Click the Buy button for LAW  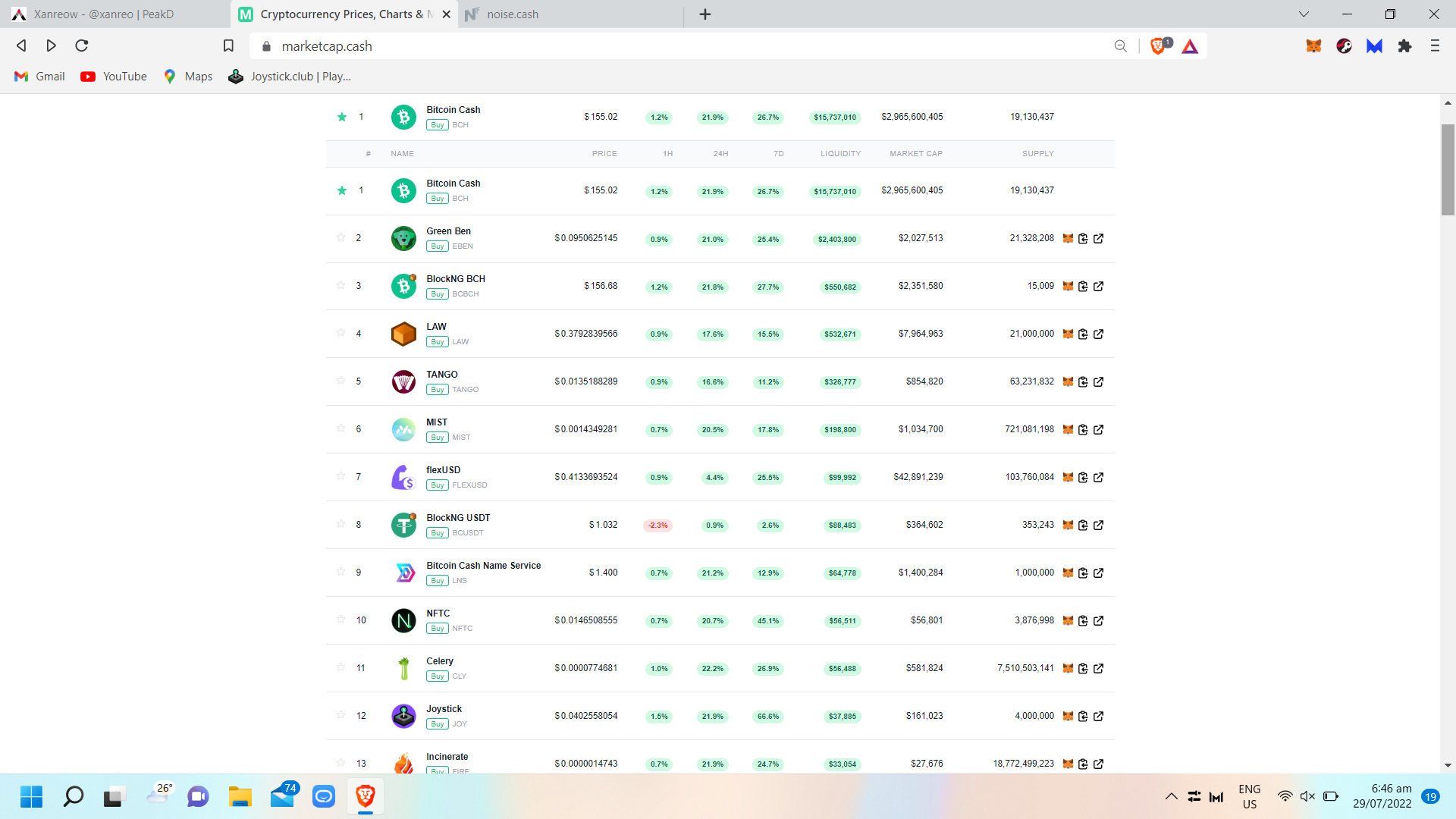coord(438,342)
